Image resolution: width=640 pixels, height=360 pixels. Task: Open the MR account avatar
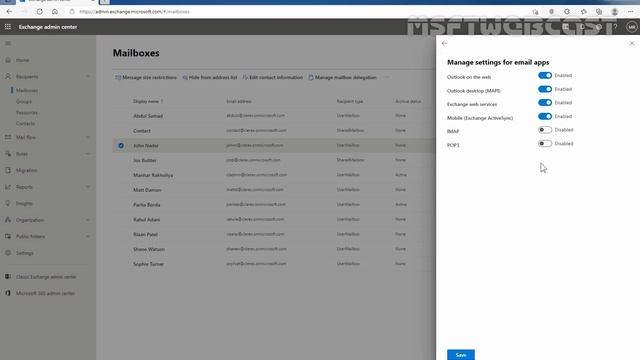point(632,27)
